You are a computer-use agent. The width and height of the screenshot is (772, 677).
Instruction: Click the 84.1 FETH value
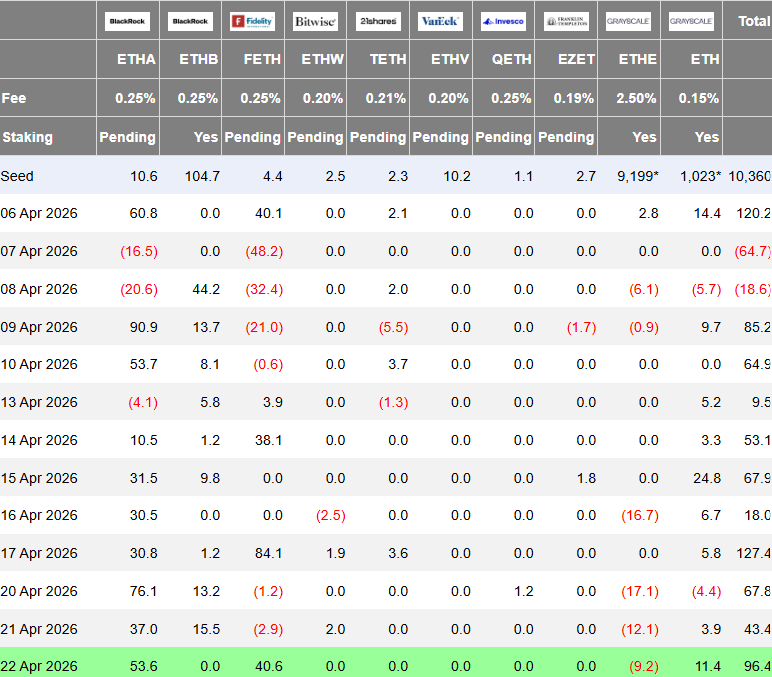[269, 553]
